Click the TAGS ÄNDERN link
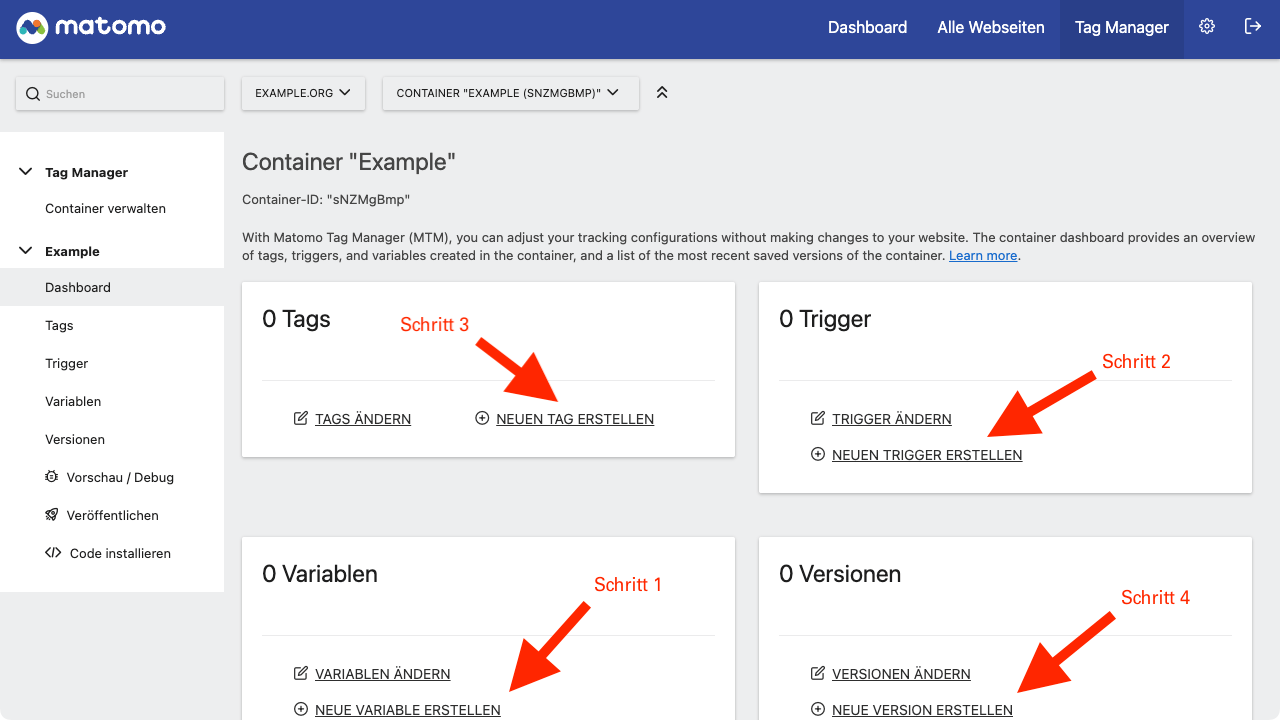This screenshot has width=1280, height=720. click(x=363, y=419)
